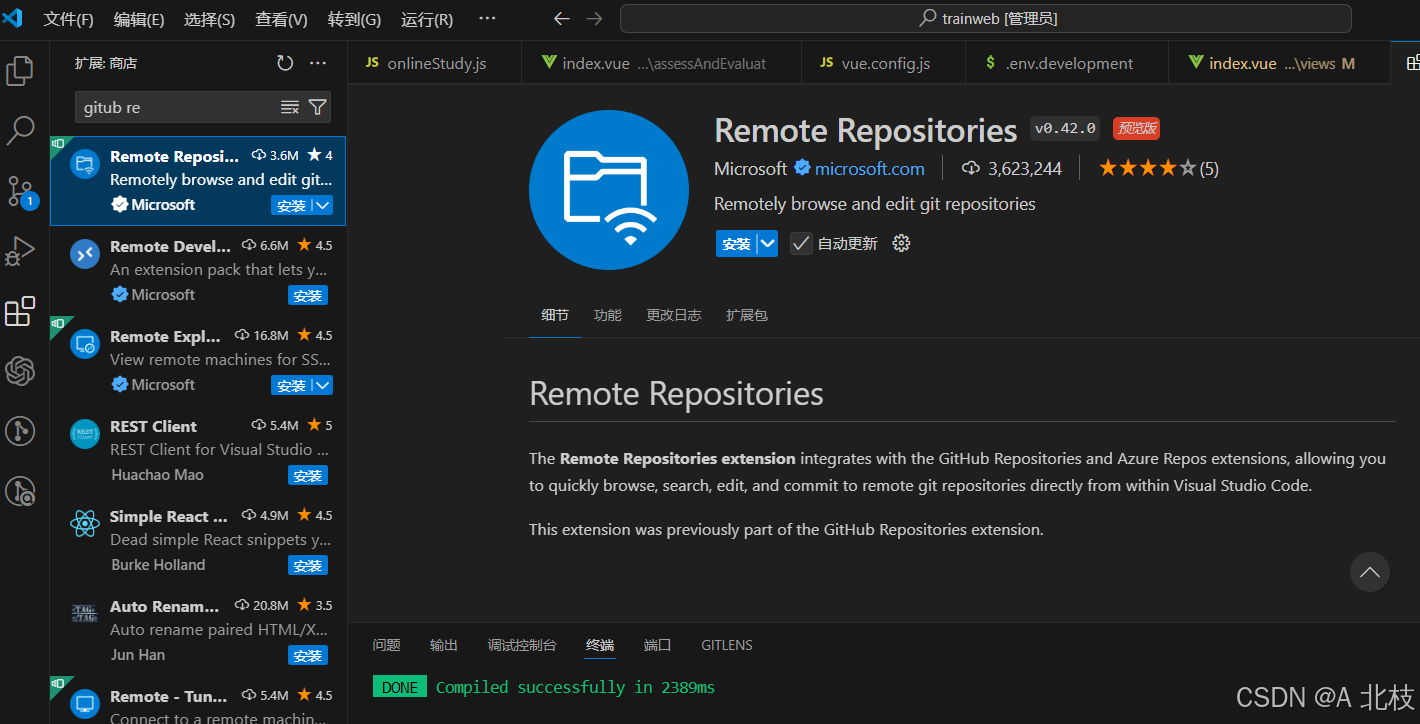The width and height of the screenshot is (1420, 724).
Task: Expand the install dropdown for Remote Repositories list item
Action: (x=322, y=205)
